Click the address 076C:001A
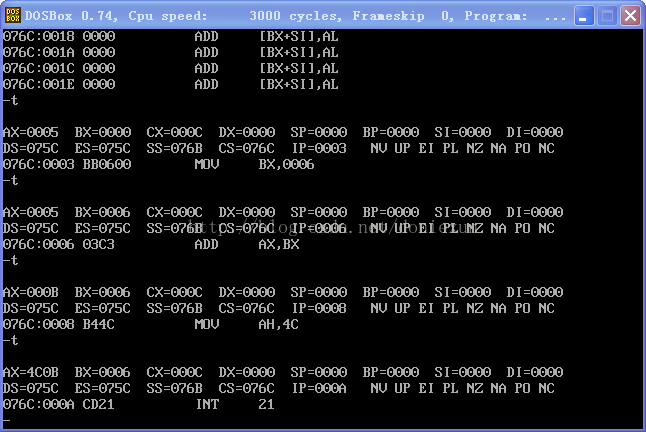The height and width of the screenshot is (432, 646). tap(39, 52)
